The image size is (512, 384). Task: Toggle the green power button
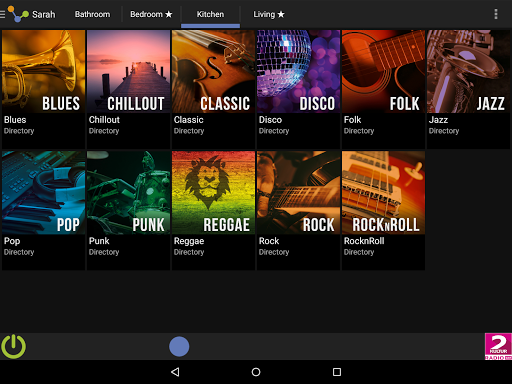(x=14, y=347)
